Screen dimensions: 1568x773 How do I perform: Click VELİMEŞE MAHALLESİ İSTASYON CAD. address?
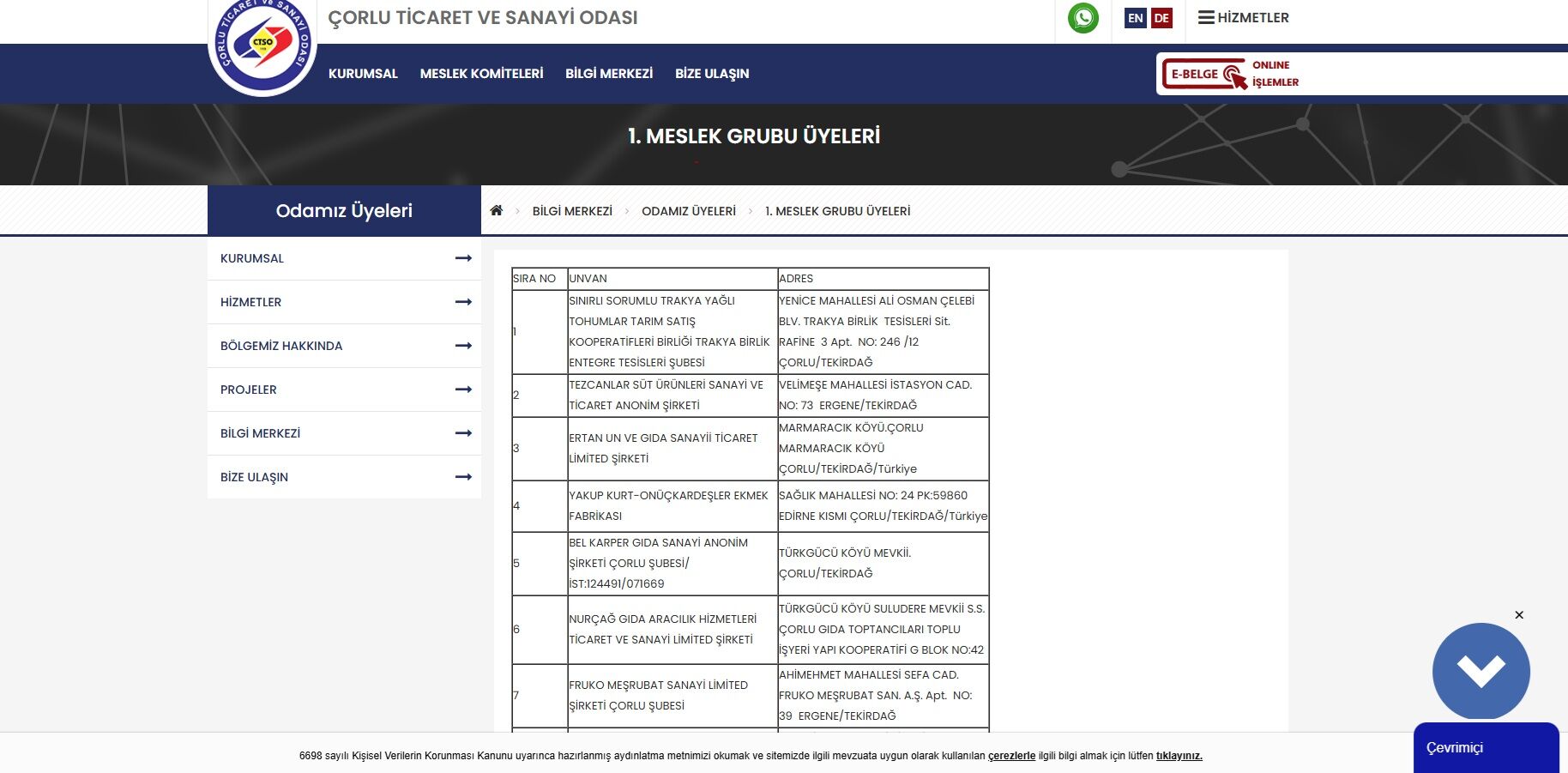(x=884, y=396)
